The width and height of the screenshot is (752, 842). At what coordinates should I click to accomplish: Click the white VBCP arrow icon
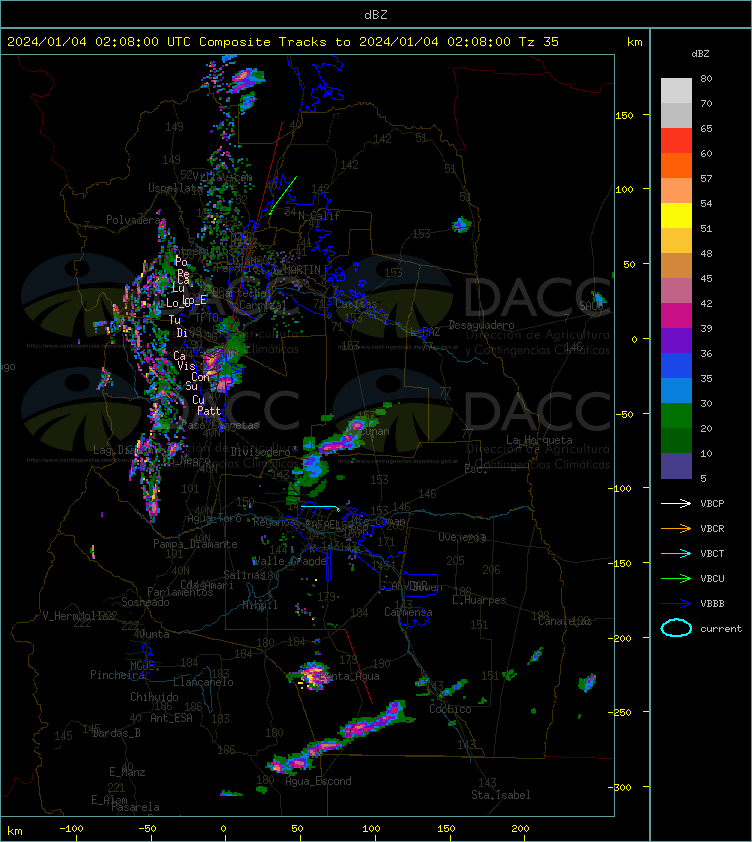tap(676, 503)
